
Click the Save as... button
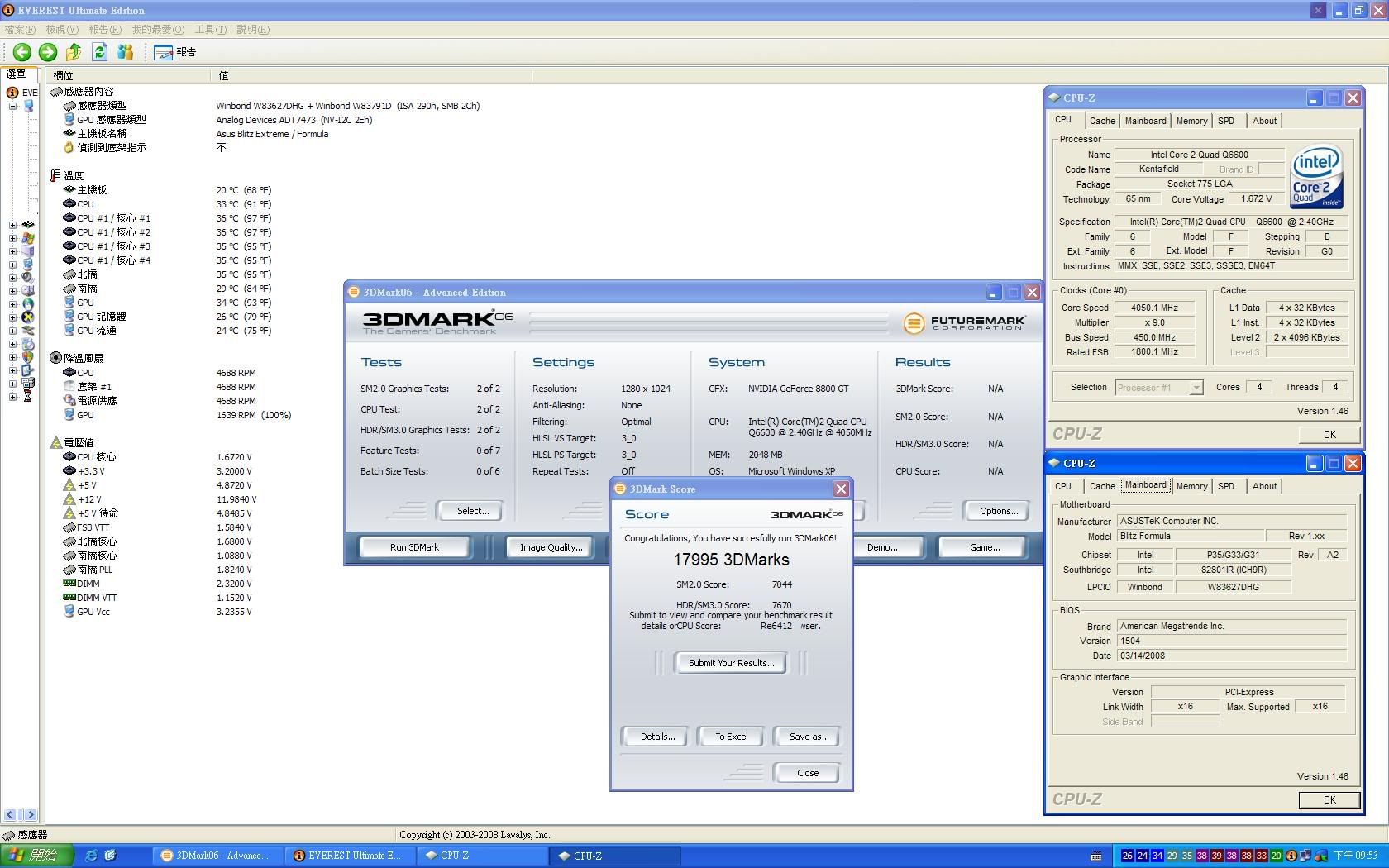[809, 737]
